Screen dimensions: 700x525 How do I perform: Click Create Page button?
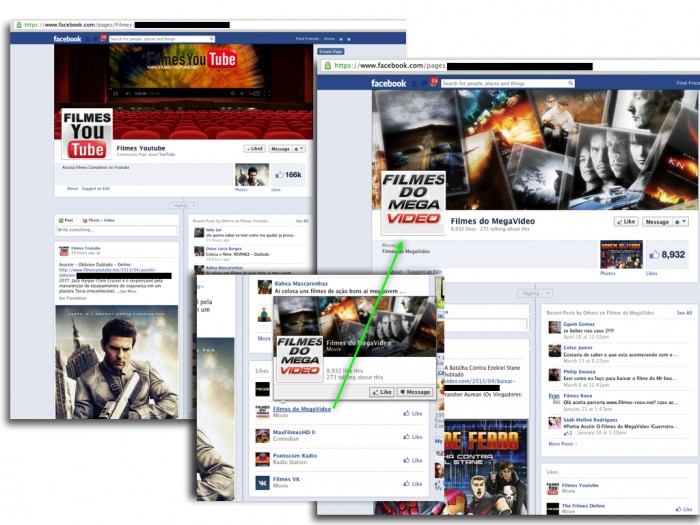331,51
